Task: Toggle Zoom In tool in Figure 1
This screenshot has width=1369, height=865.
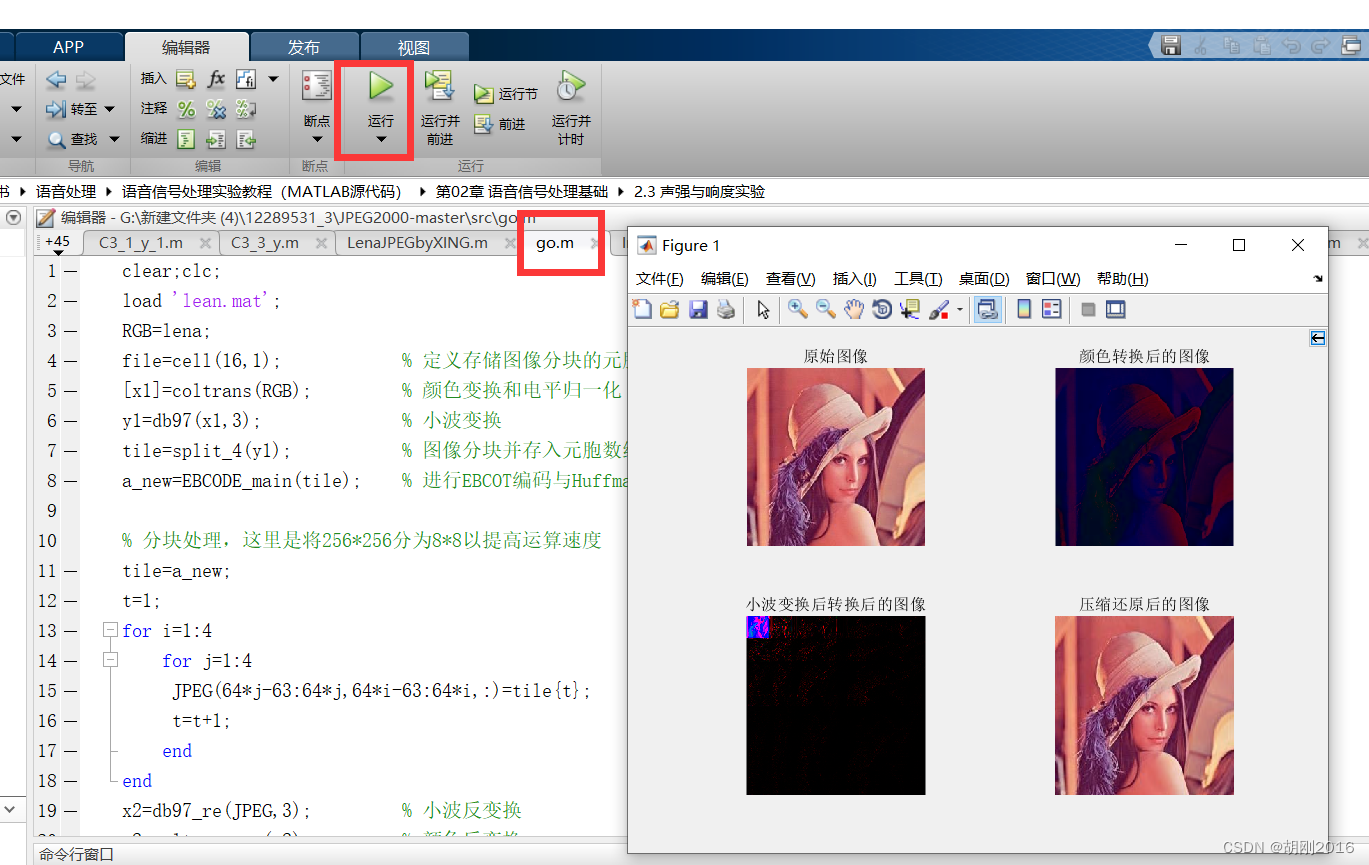Action: [x=798, y=310]
